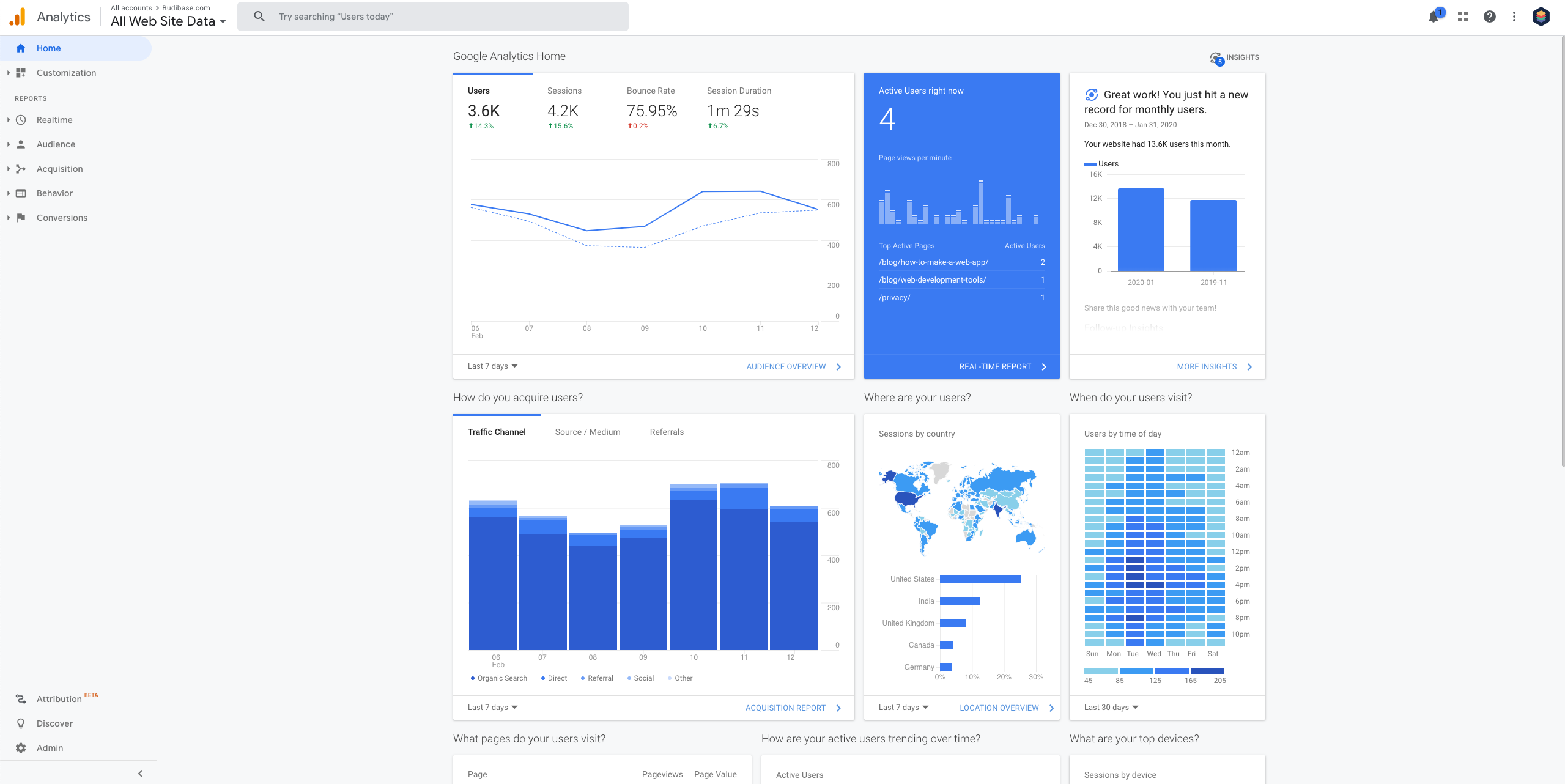Click the Behavior reports icon

pyautogui.click(x=20, y=193)
